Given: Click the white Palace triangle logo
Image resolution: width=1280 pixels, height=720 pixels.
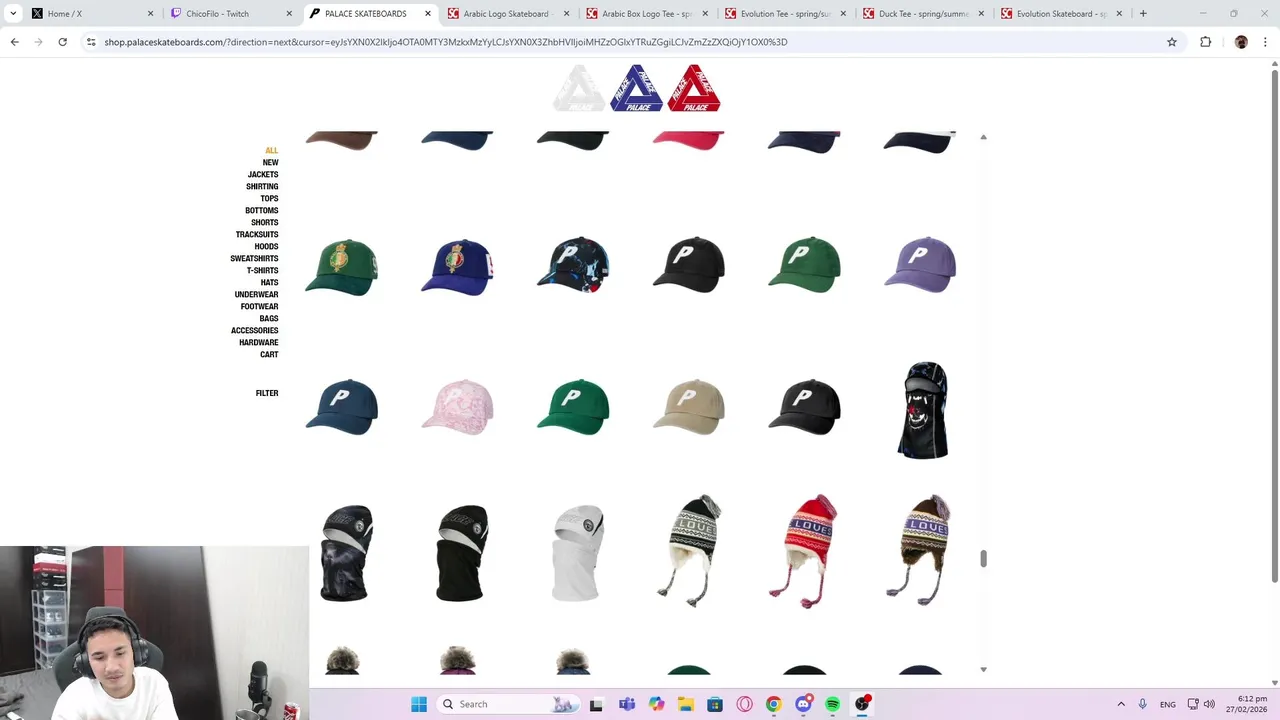Looking at the screenshot, I should [579, 88].
